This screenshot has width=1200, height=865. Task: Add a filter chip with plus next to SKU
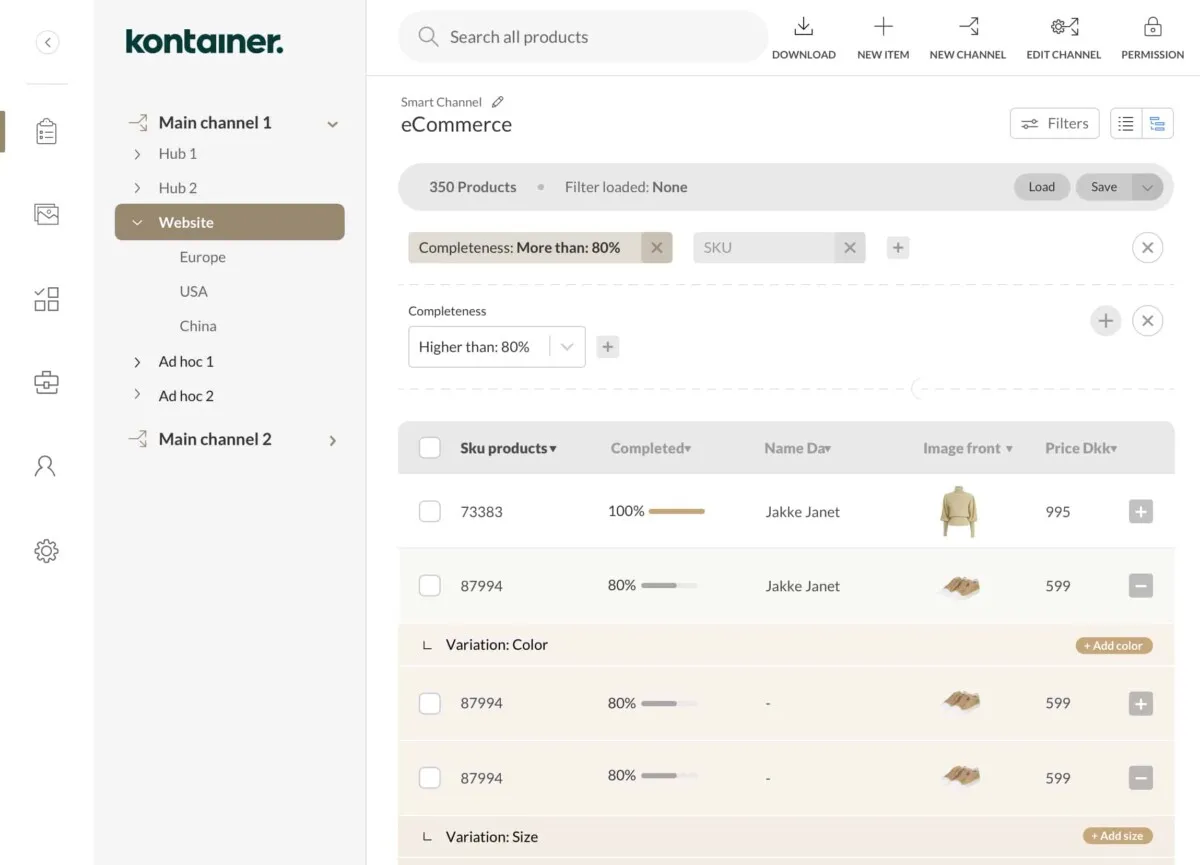(x=898, y=248)
